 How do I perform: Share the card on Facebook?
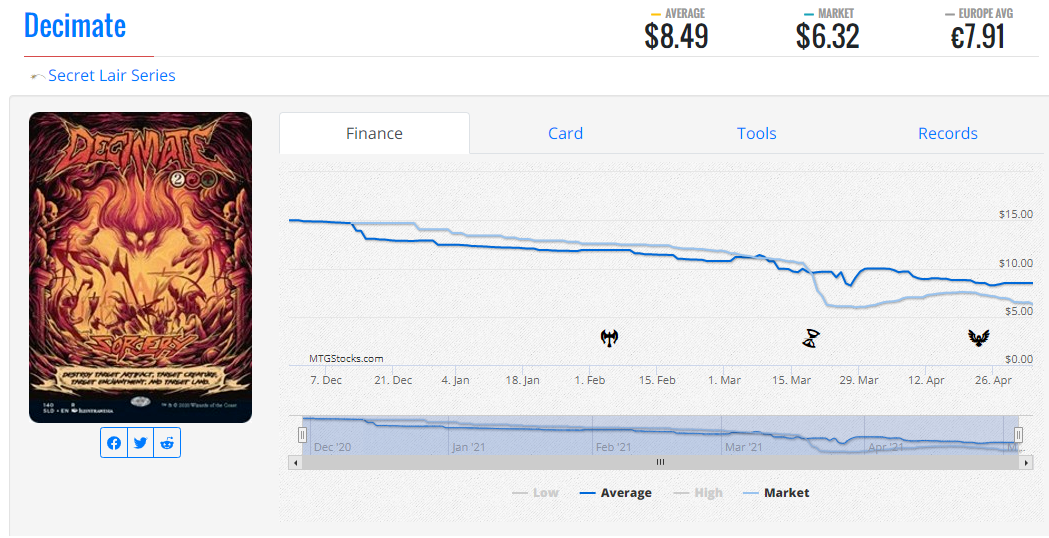click(114, 443)
